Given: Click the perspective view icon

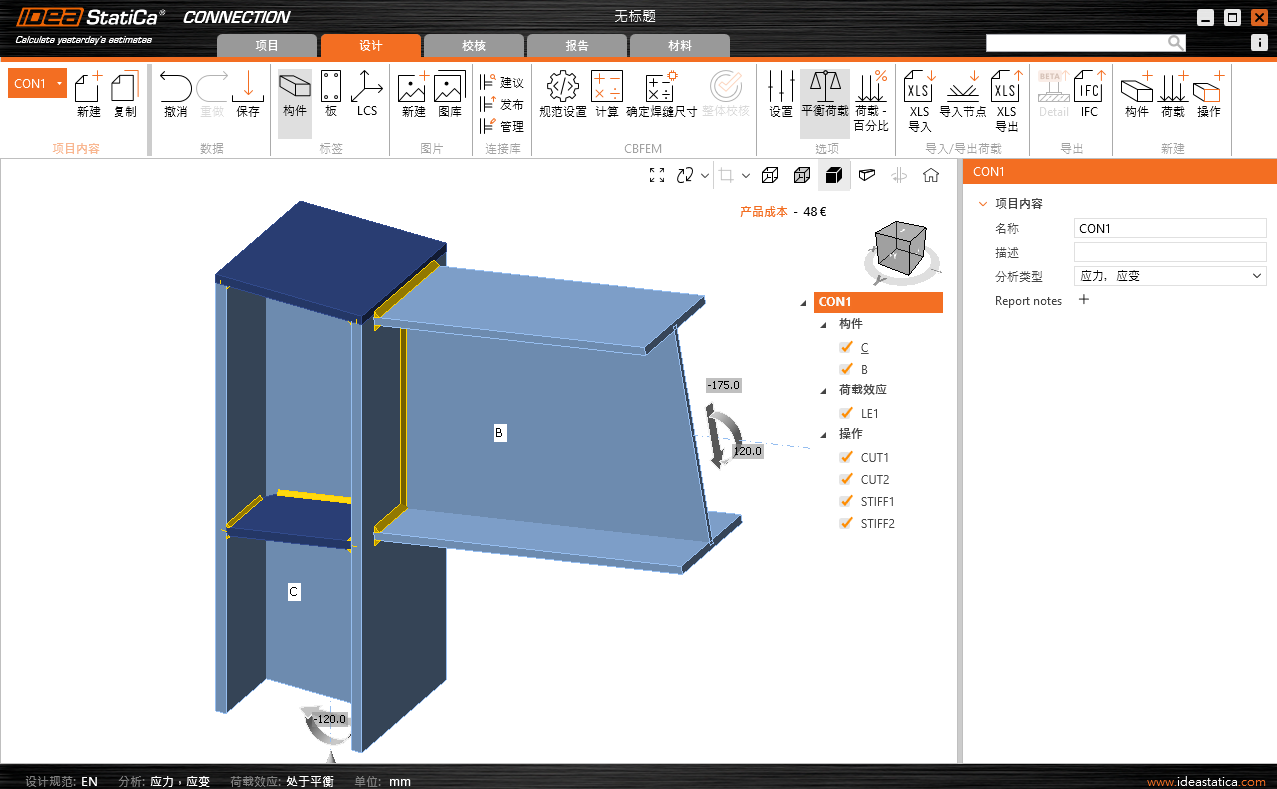Looking at the screenshot, I should pos(867,175).
